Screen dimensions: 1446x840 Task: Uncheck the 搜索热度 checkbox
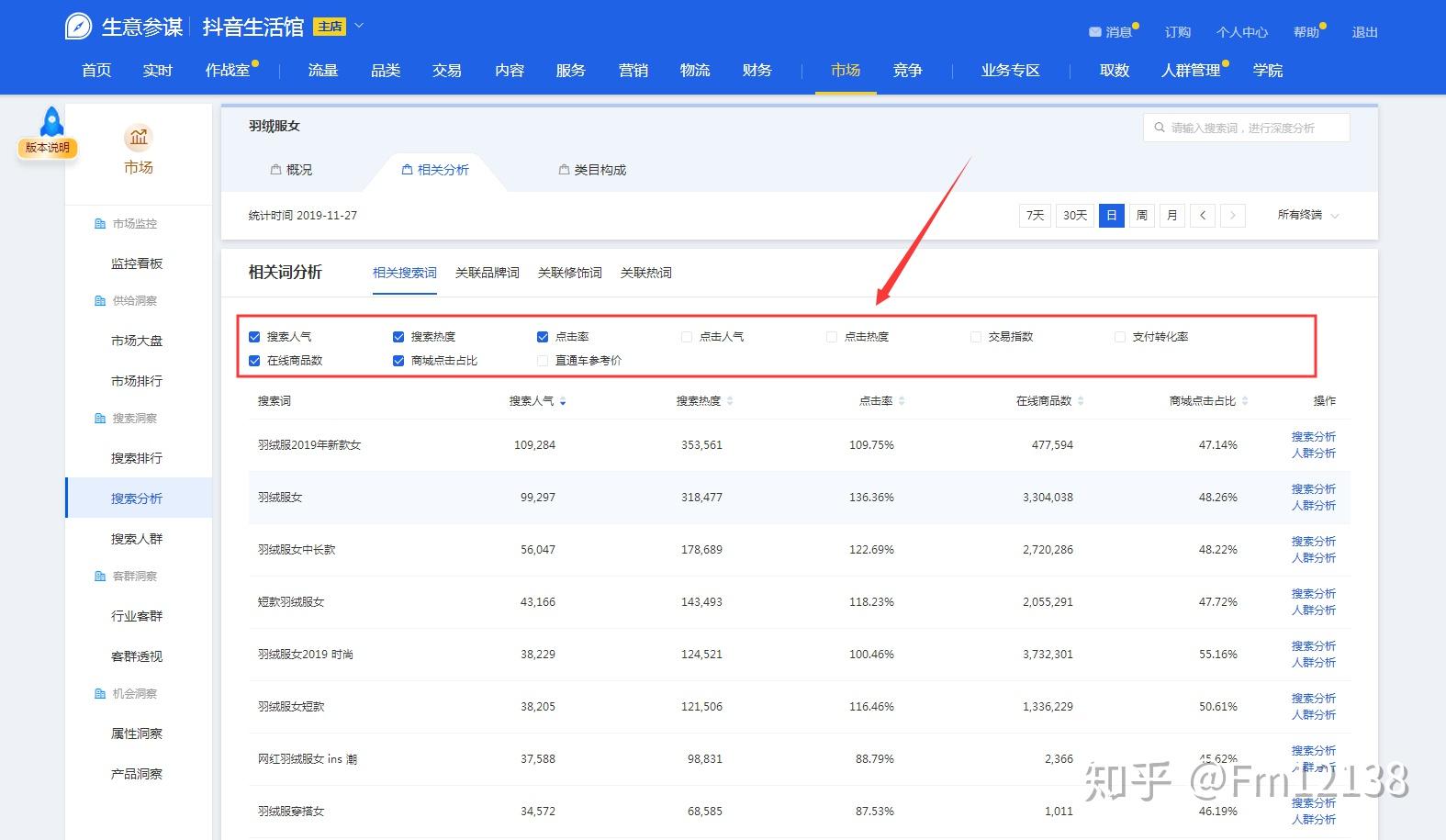(398, 337)
